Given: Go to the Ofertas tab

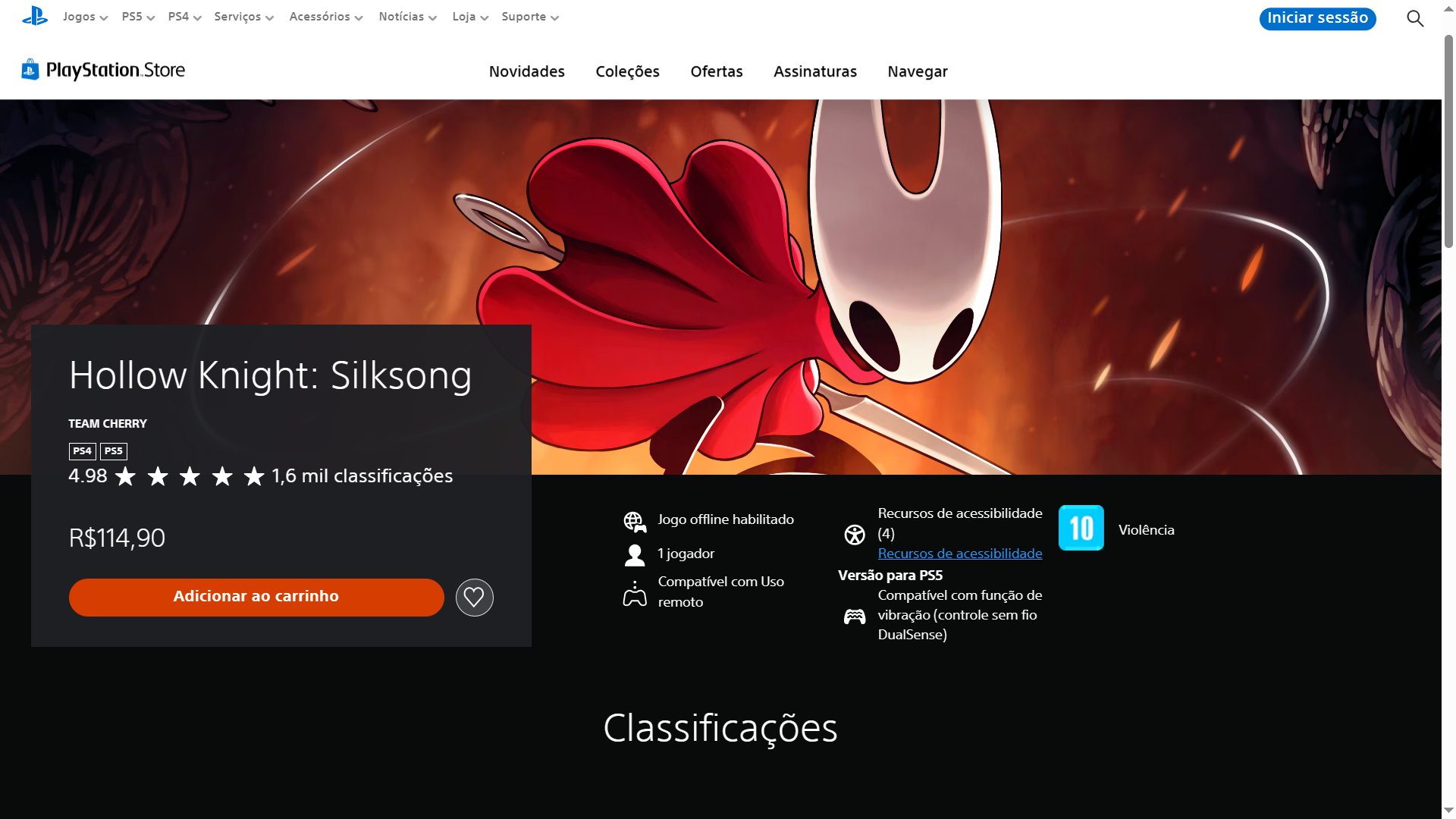Looking at the screenshot, I should 717,71.
